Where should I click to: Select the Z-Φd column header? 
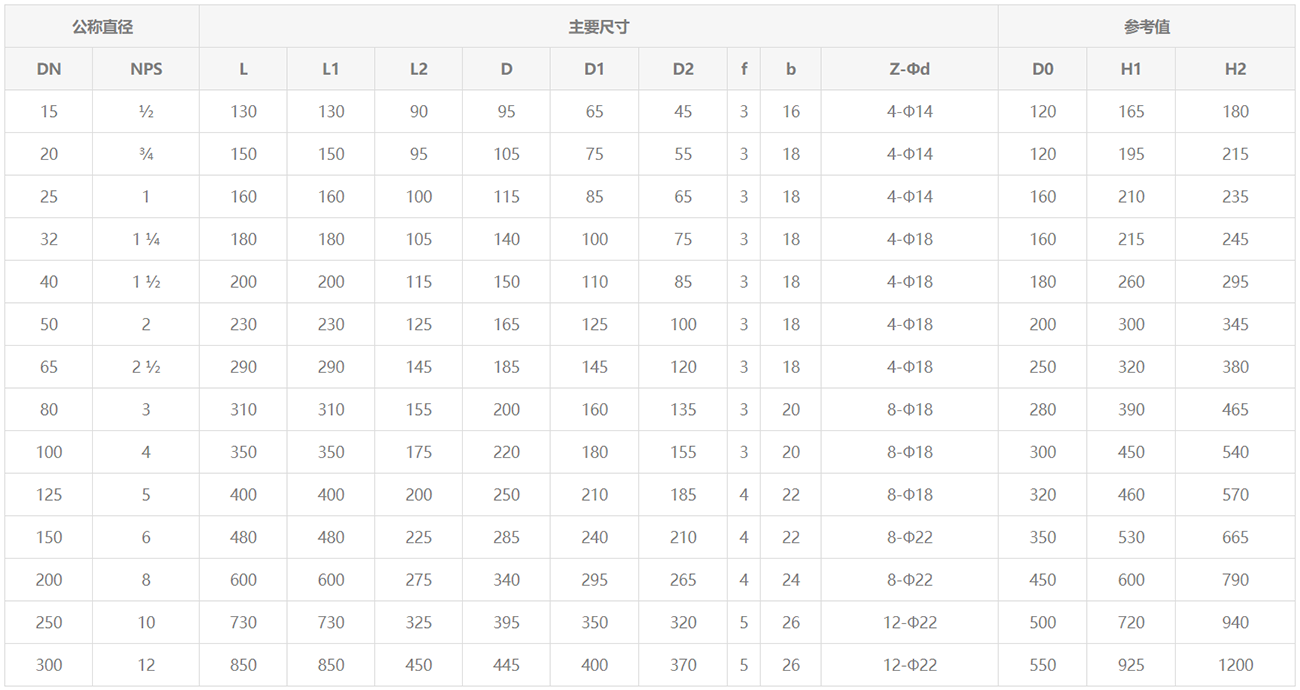(x=910, y=69)
